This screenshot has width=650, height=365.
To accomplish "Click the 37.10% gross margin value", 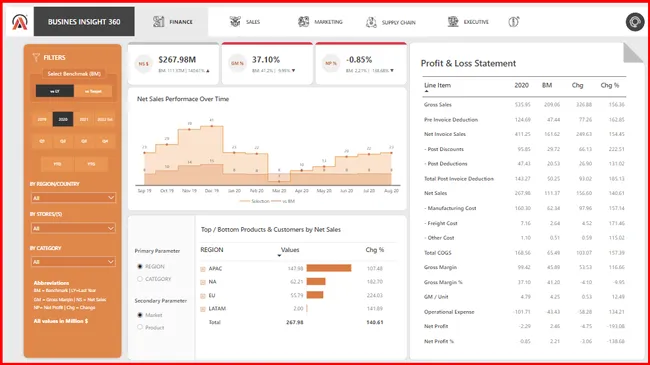I will point(266,60).
